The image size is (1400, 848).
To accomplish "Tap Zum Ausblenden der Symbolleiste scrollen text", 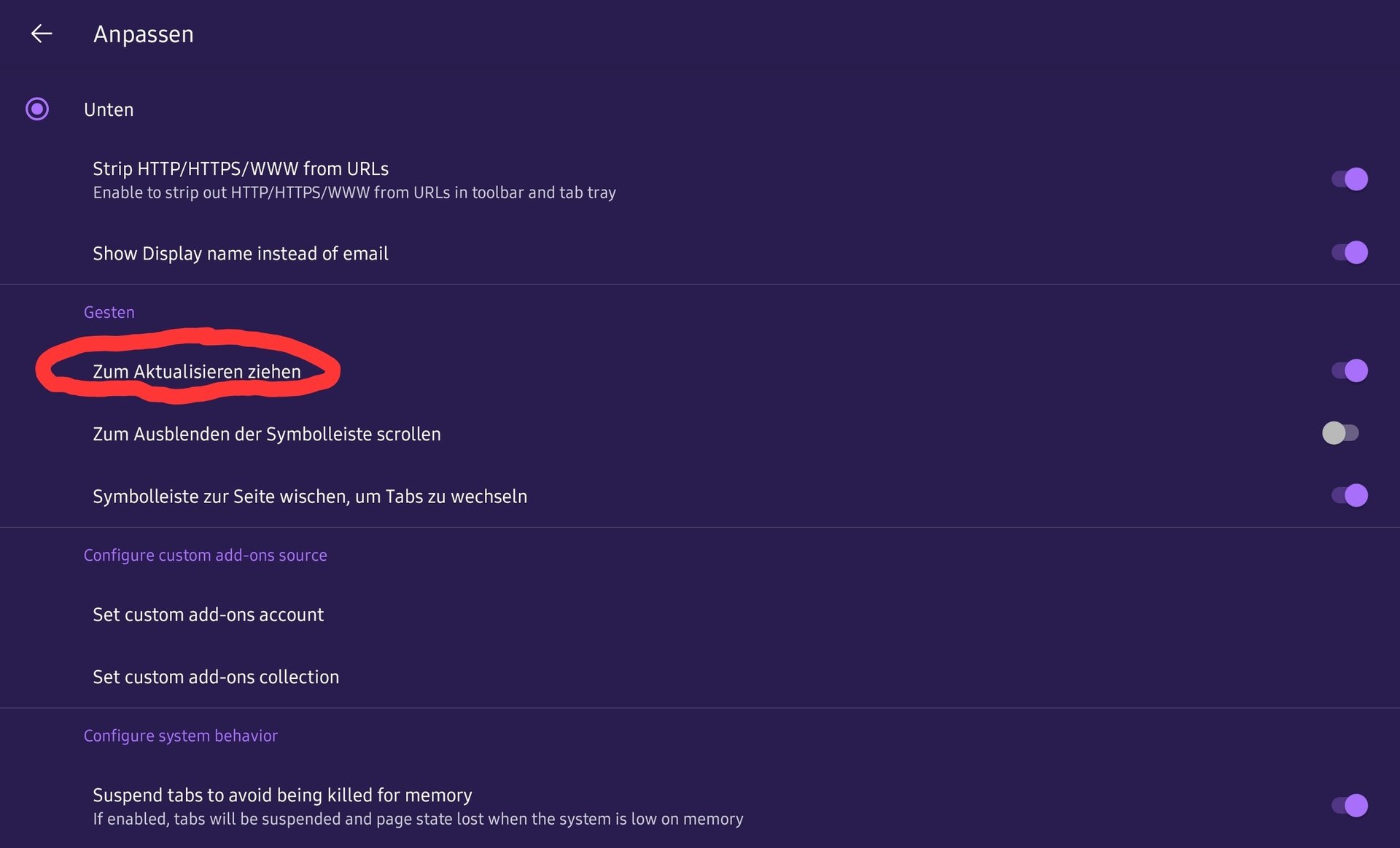I will coord(267,435).
